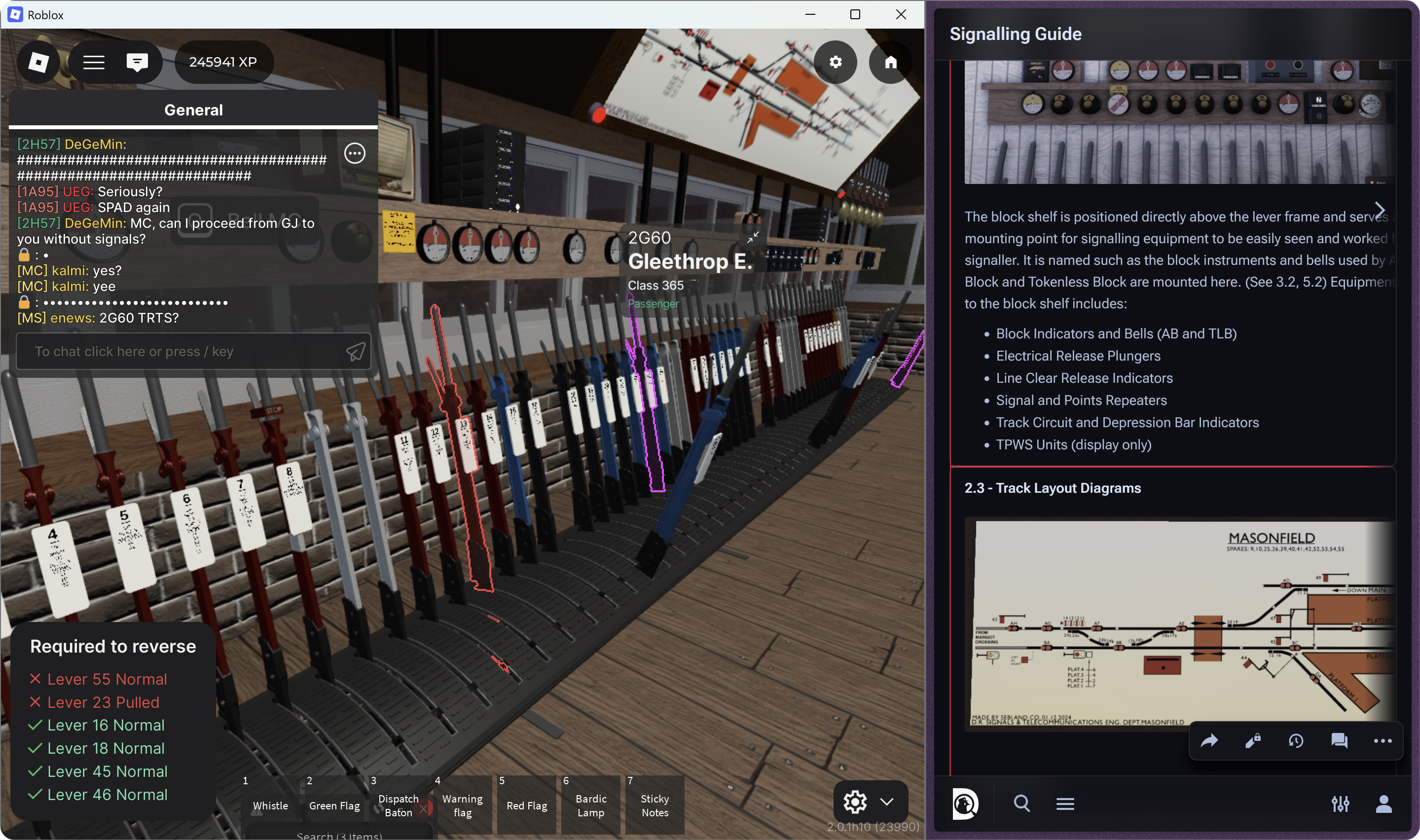Image resolution: width=1420 pixels, height=840 pixels.
Task: Click the in-game settings gear button
Action: point(836,62)
